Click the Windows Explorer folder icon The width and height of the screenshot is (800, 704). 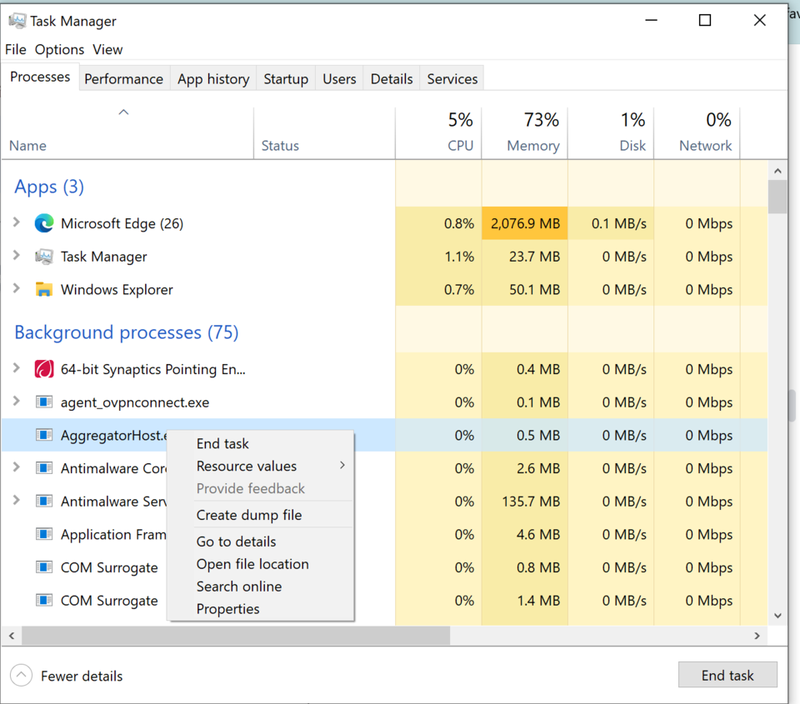pos(44,290)
